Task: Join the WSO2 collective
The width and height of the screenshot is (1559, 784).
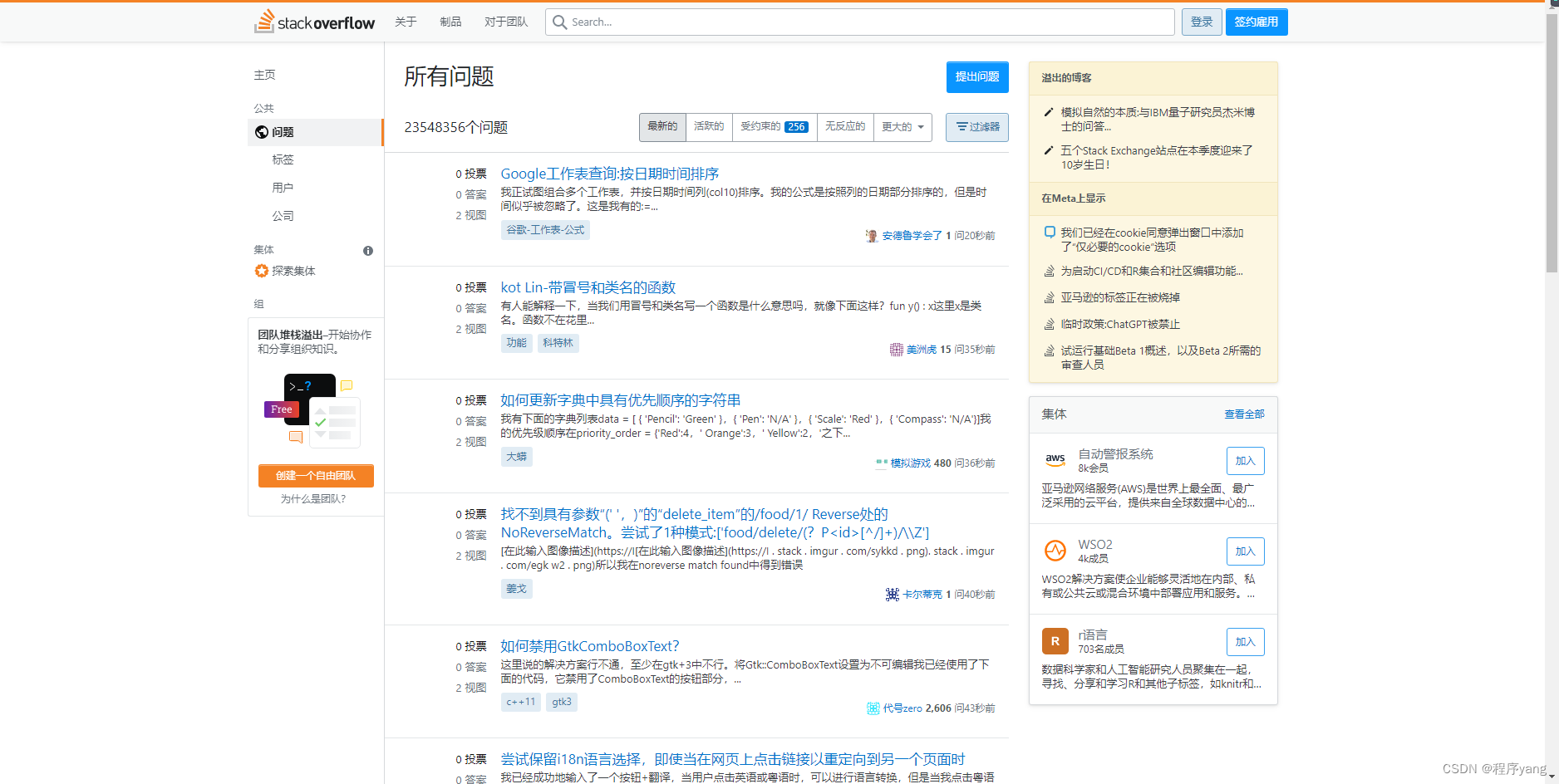Action: pos(1245,551)
